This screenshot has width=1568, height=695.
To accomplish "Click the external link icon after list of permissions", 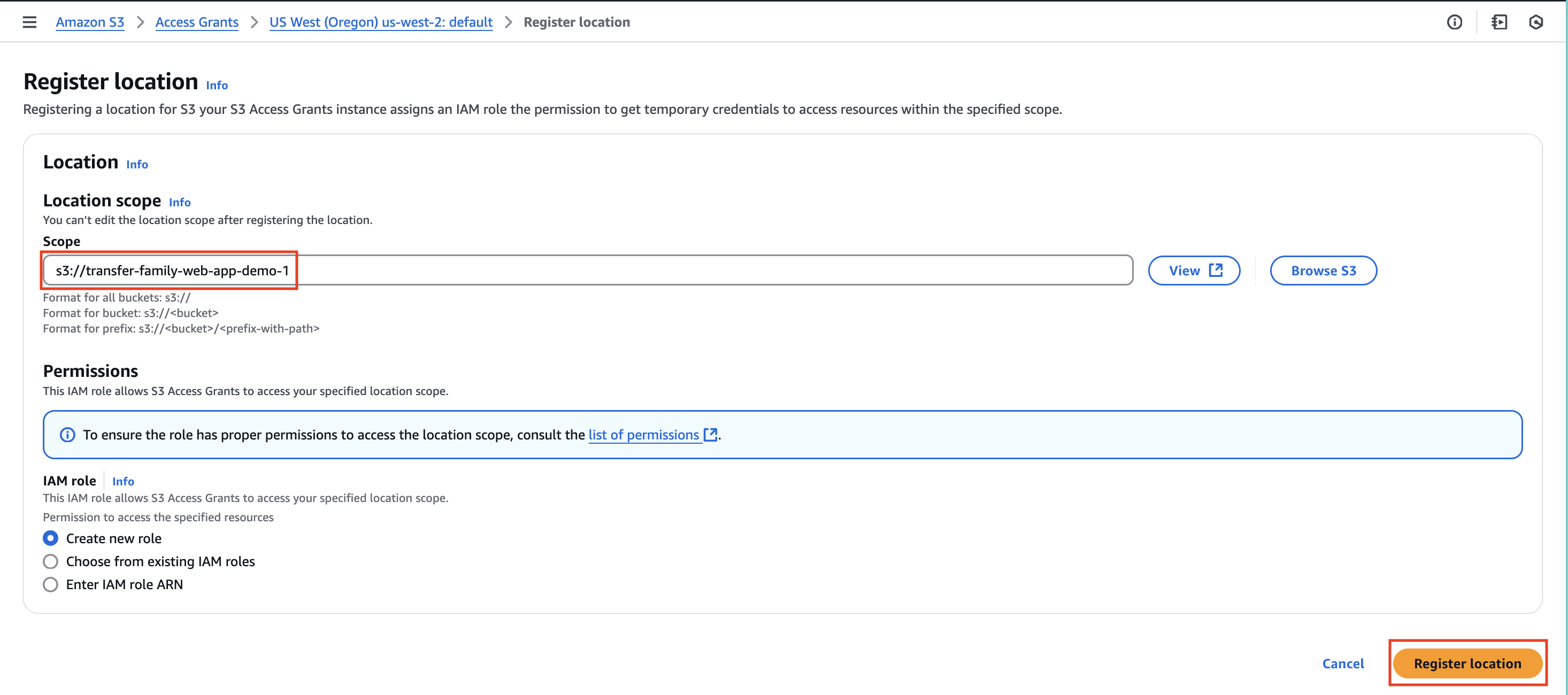I will point(710,435).
